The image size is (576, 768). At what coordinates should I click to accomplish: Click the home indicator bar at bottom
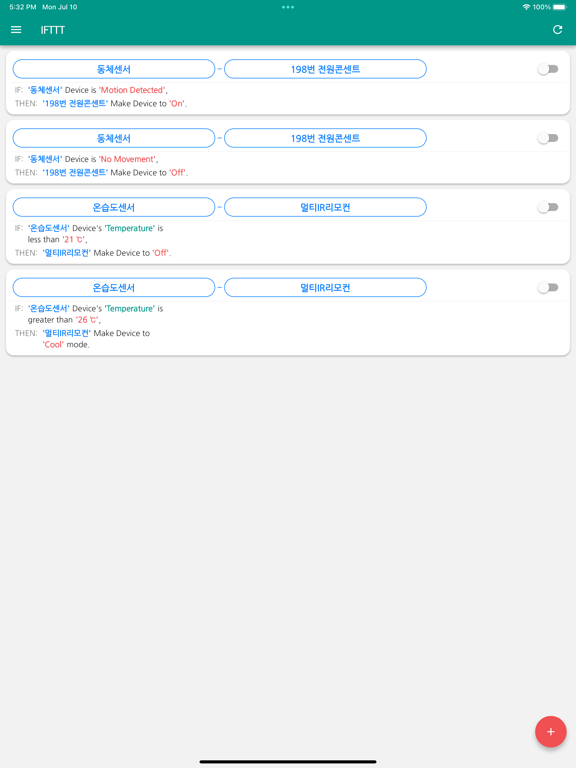coord(288,762)
